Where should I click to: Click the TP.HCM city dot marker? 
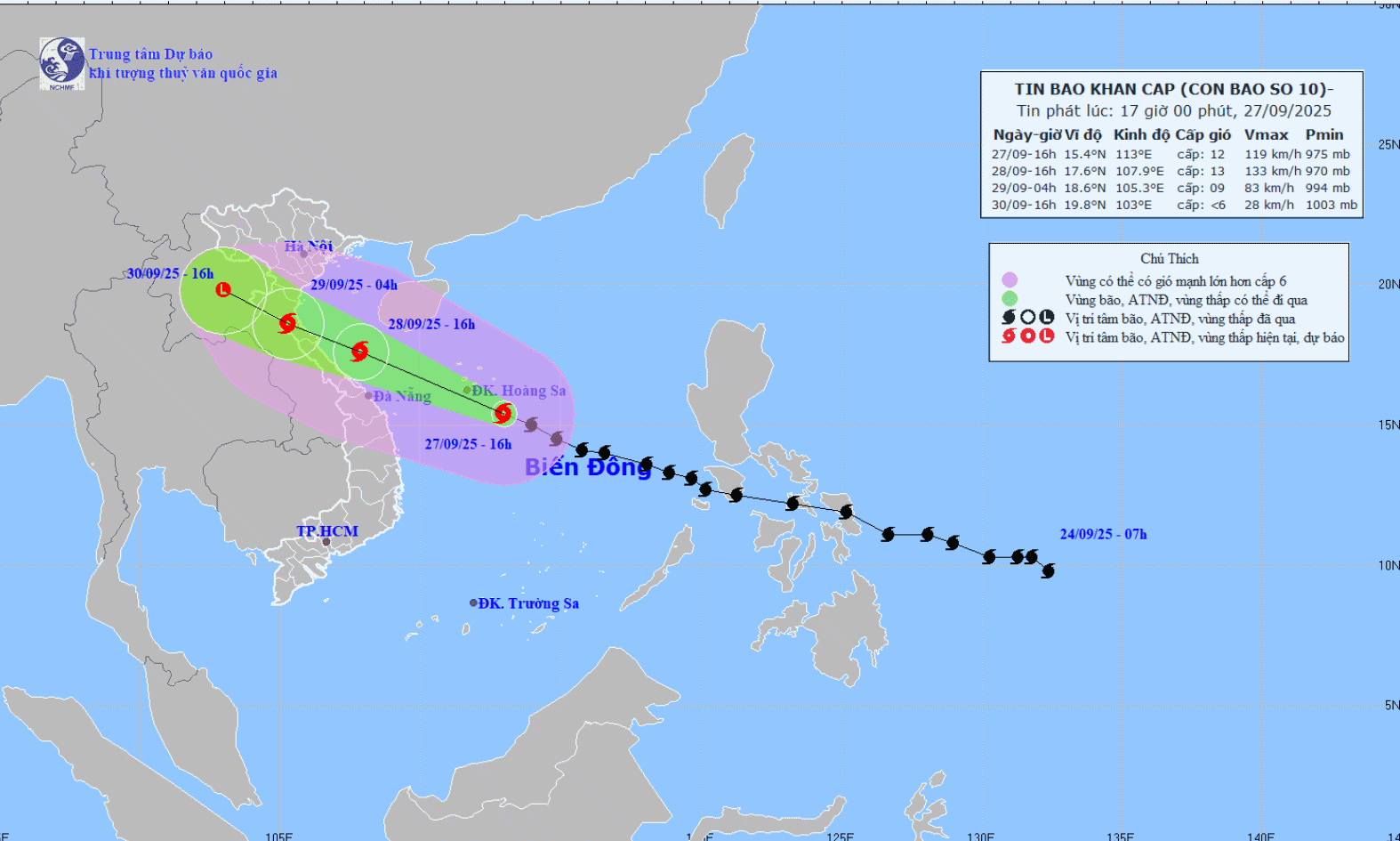(x=326, y=542)
